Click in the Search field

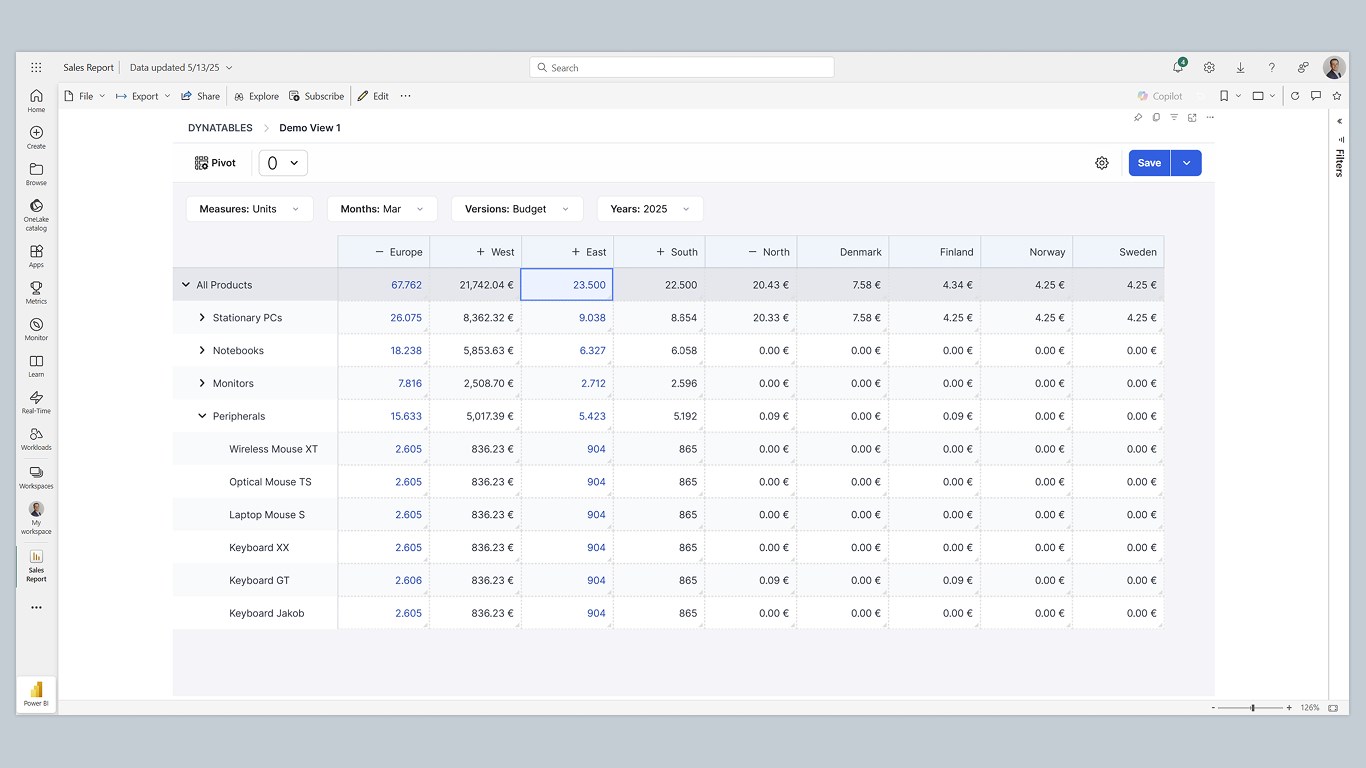click(x=682, y=67)
